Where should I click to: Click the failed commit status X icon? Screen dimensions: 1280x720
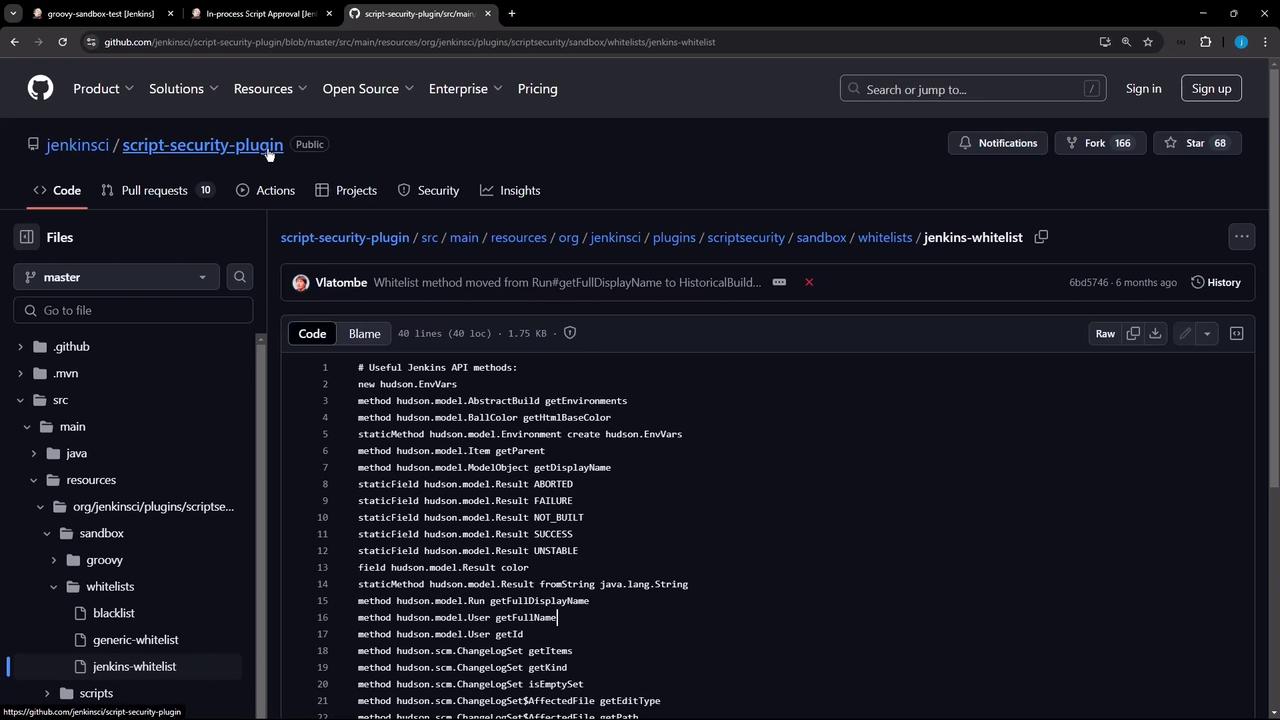(x=809, y=282)
